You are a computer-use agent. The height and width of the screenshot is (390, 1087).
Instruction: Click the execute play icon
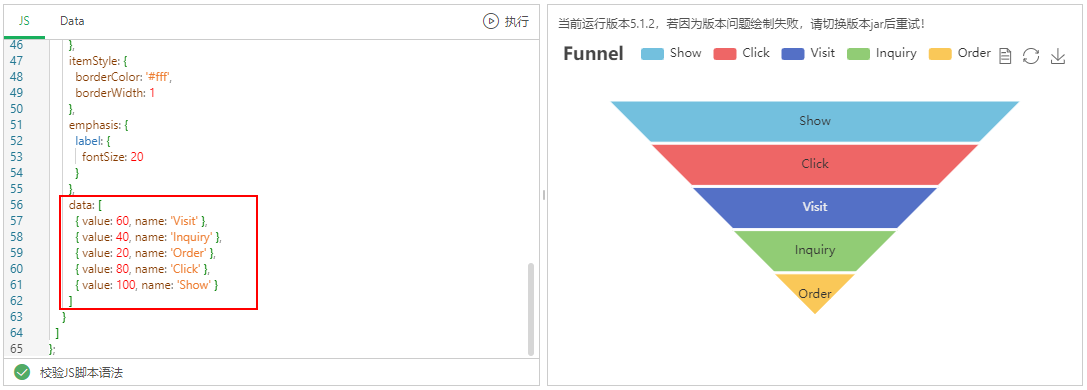pos(491,21)
